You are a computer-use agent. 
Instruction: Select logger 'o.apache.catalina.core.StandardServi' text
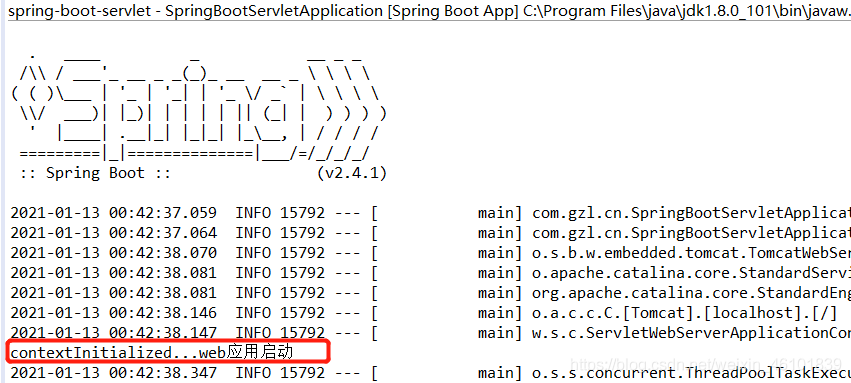[691, 273]
